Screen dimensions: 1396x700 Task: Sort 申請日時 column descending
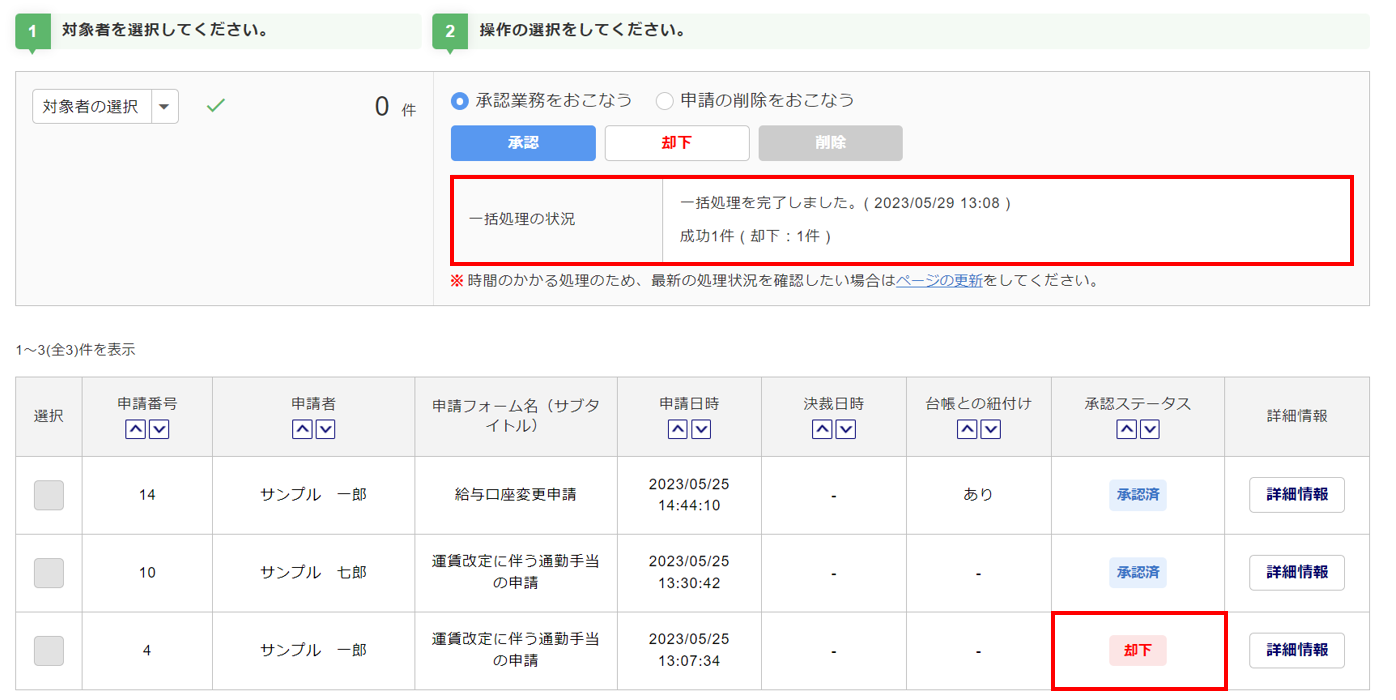(701, 429)
